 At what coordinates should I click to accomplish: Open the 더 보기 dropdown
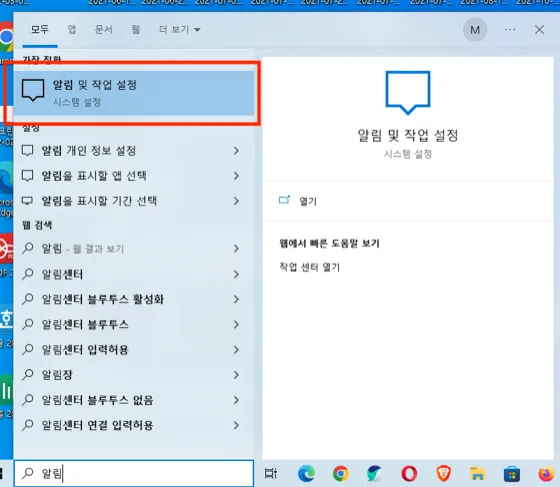tap(180, 29)
